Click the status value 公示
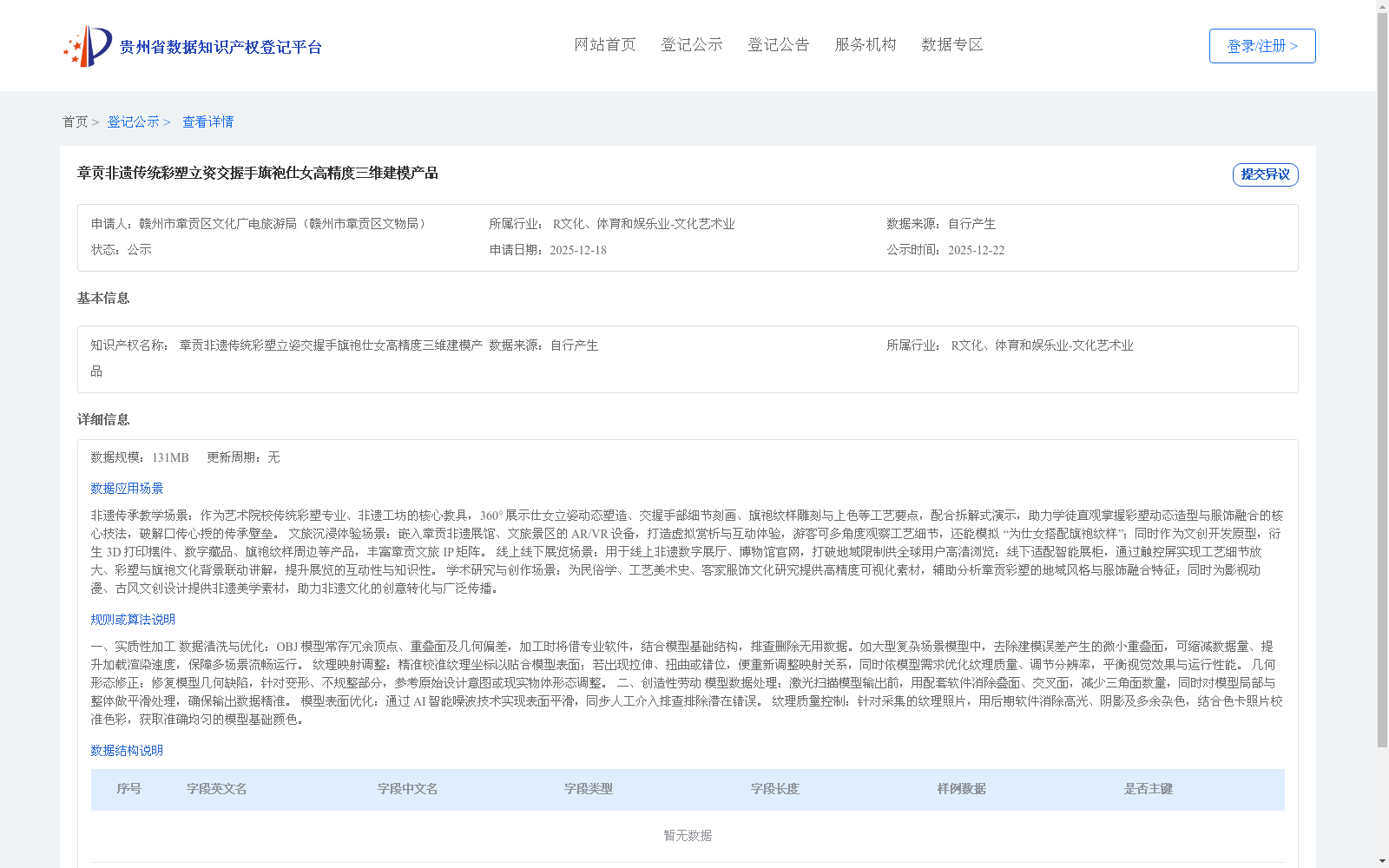 [x=140, y=250]
